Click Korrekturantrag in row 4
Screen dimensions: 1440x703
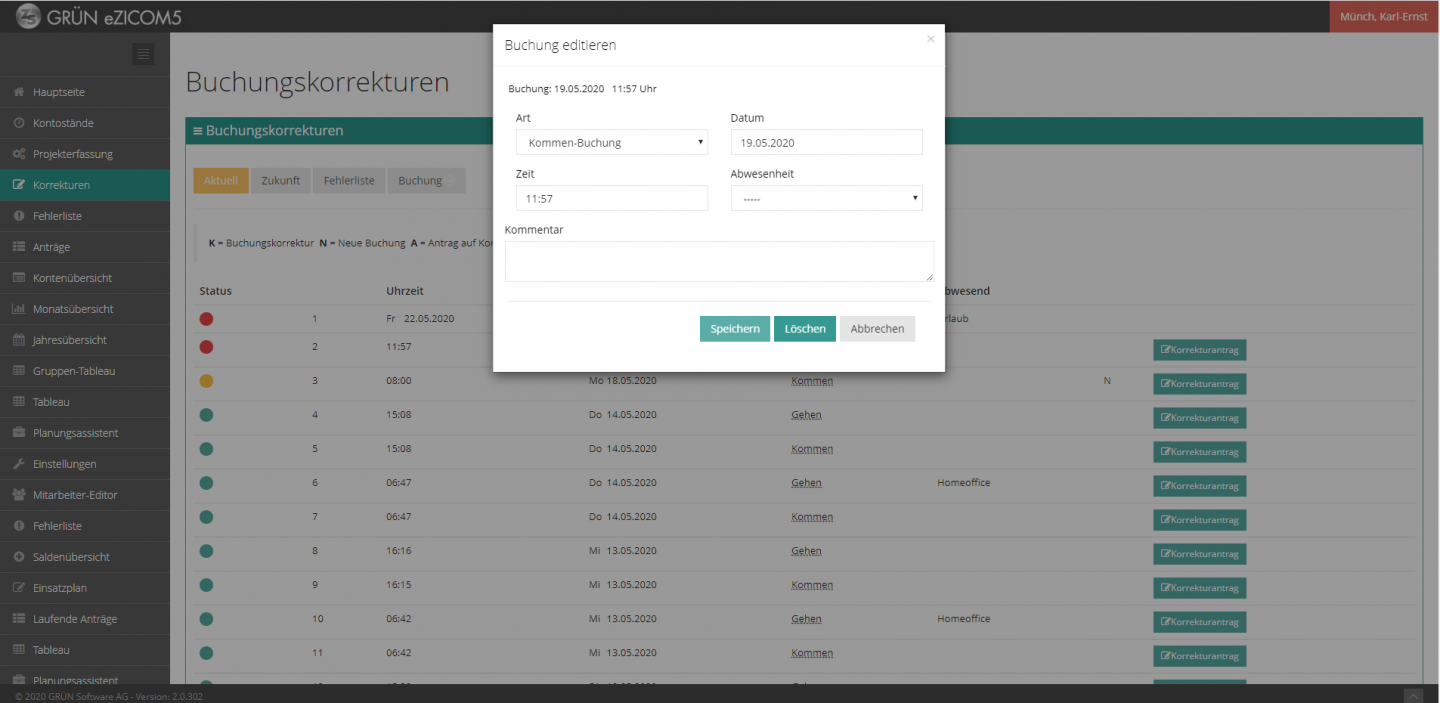(x=1199, y=418)
